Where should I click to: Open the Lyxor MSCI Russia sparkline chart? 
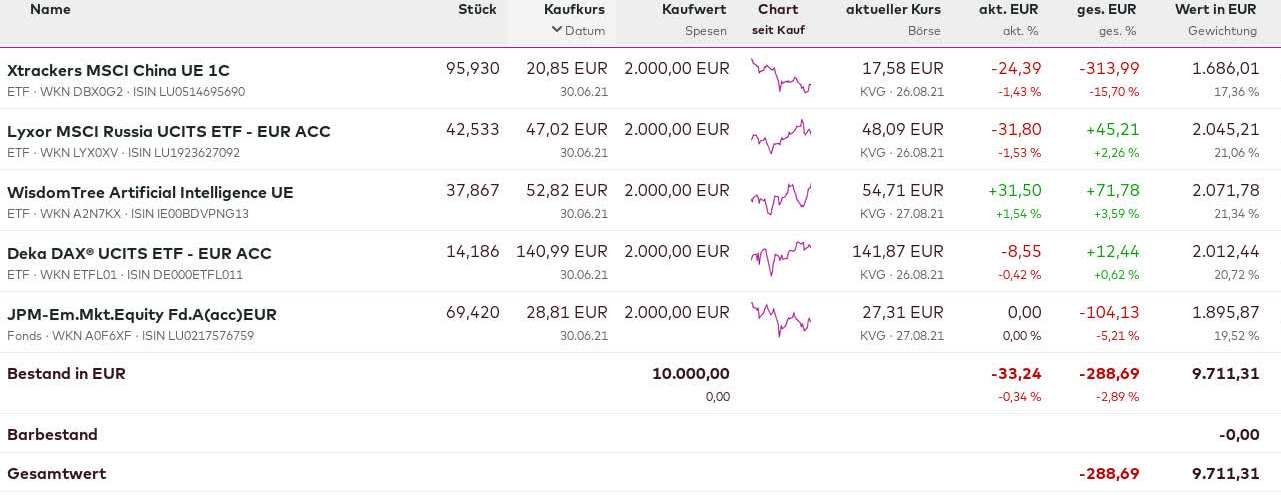pyautogui.click(x=781, y=138)
